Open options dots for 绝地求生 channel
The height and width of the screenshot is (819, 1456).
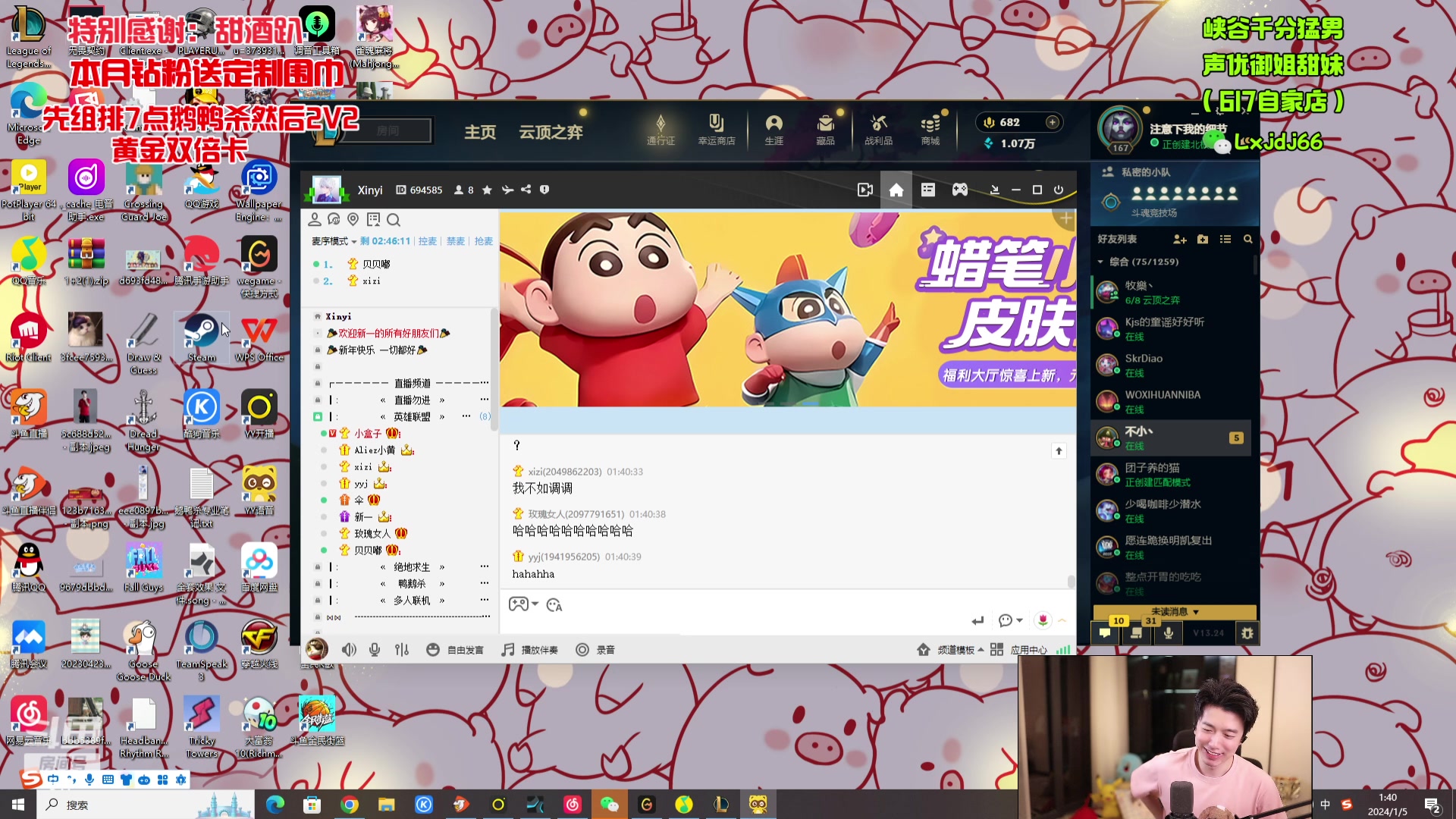tap(484, 566)
